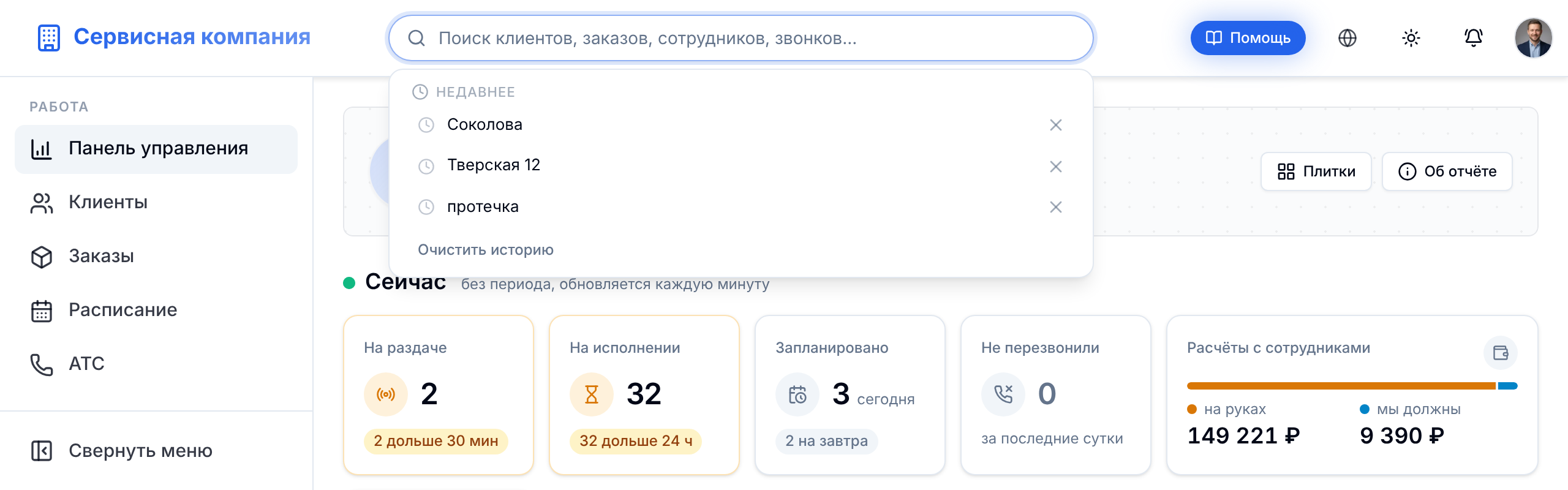The height and width of the screenshot is (490, 1568).
Task: Open АТС telephony section
Action: coord(156,364)
